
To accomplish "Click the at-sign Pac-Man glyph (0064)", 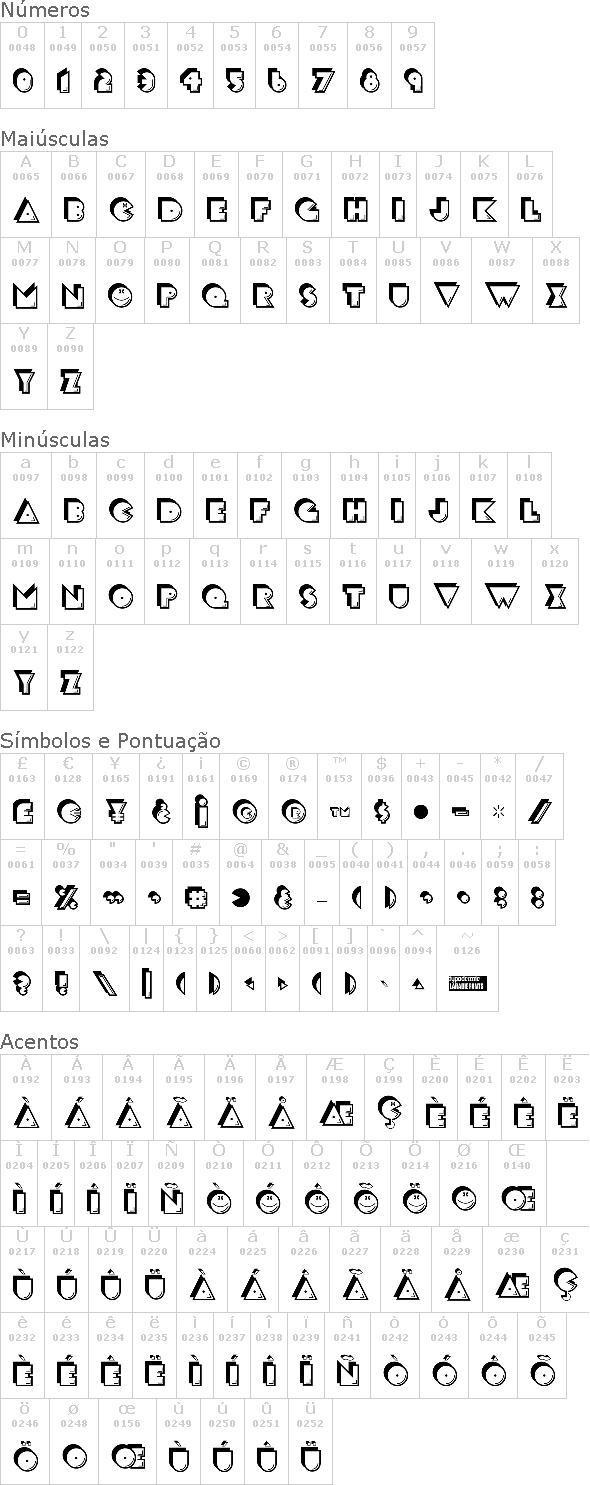I will coord(241,898).
